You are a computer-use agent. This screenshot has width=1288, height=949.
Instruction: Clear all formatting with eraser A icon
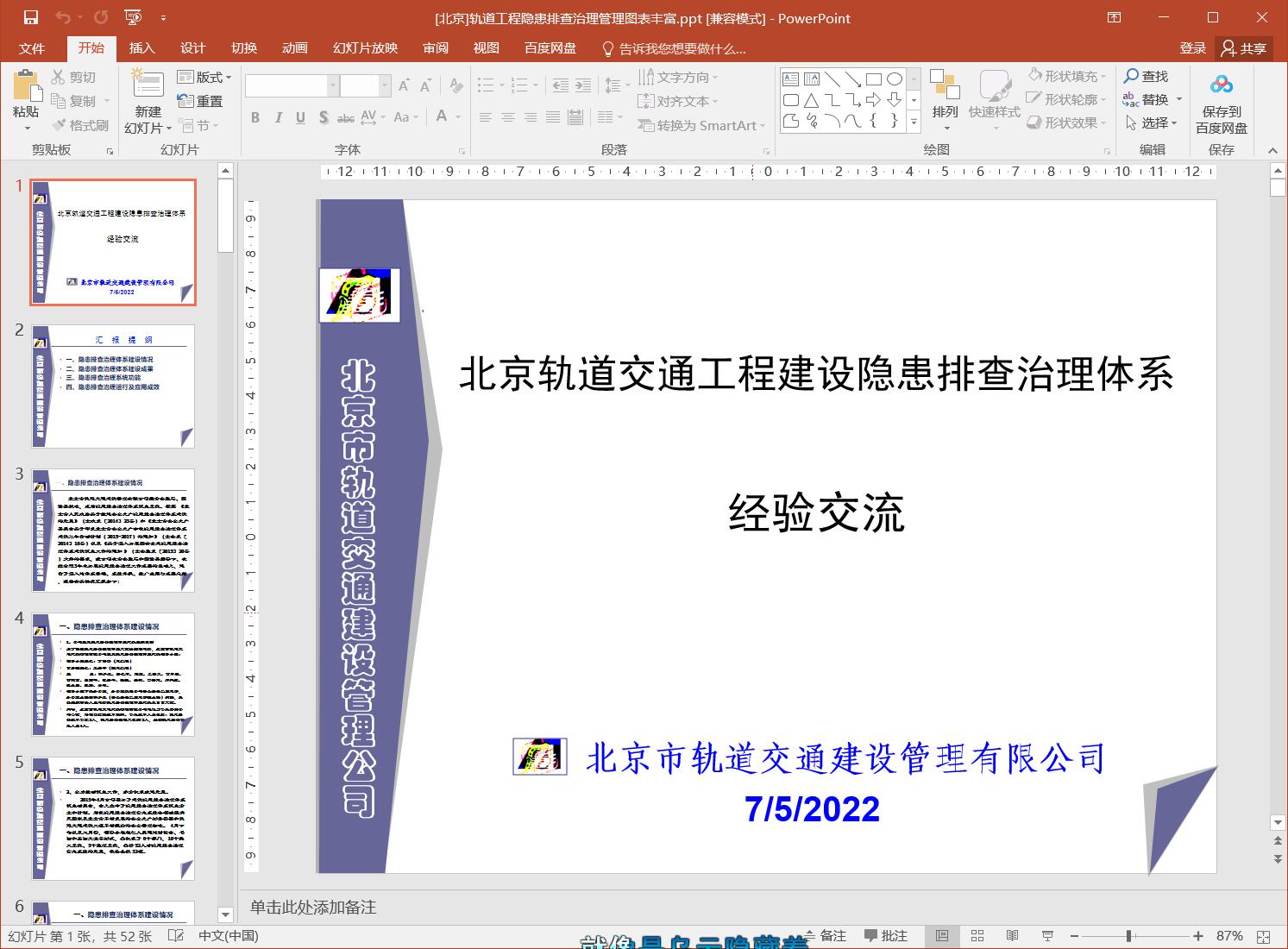click(x=456, y=85)
